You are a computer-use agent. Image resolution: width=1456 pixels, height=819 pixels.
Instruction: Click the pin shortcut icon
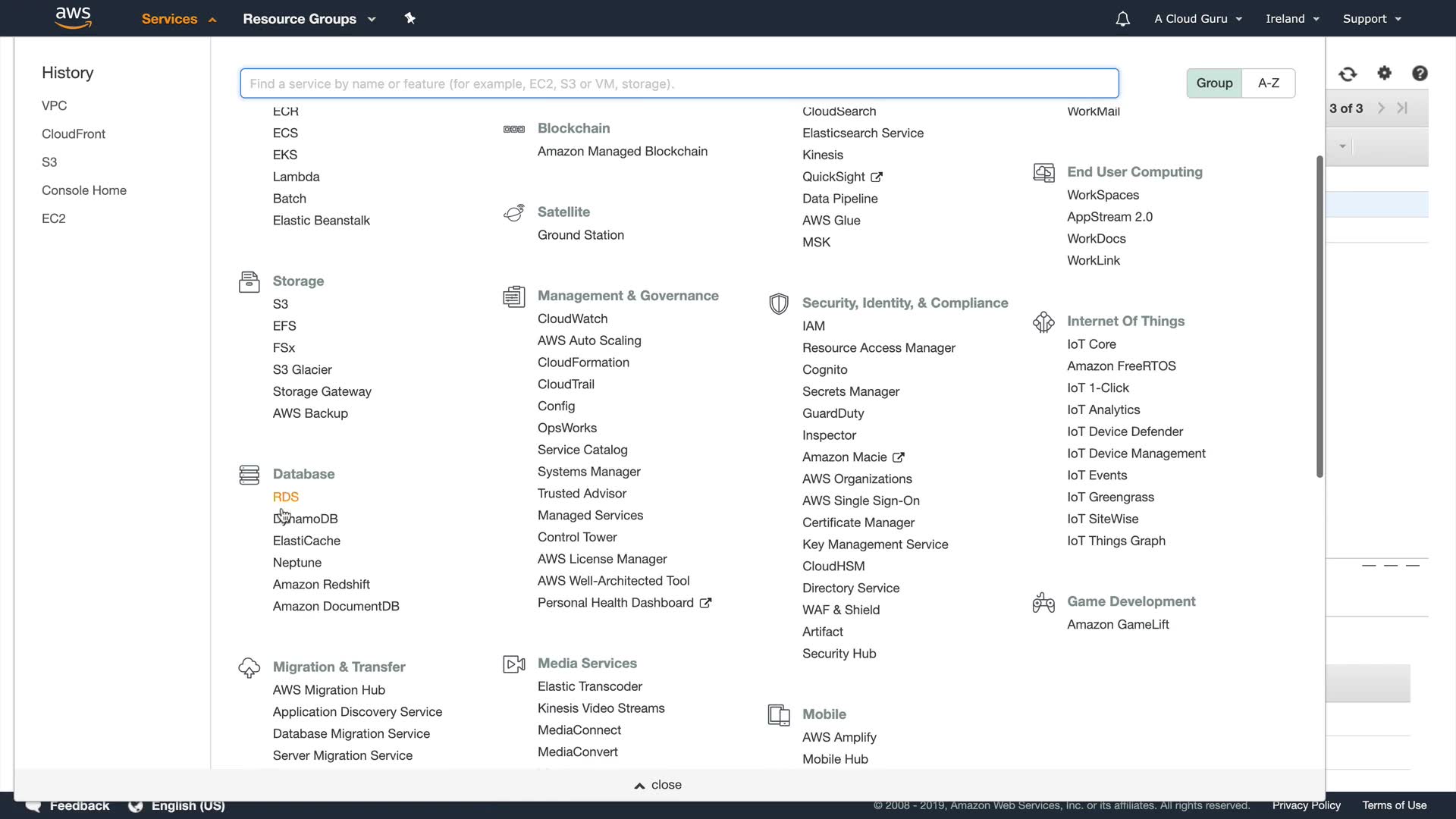point(410,18)
